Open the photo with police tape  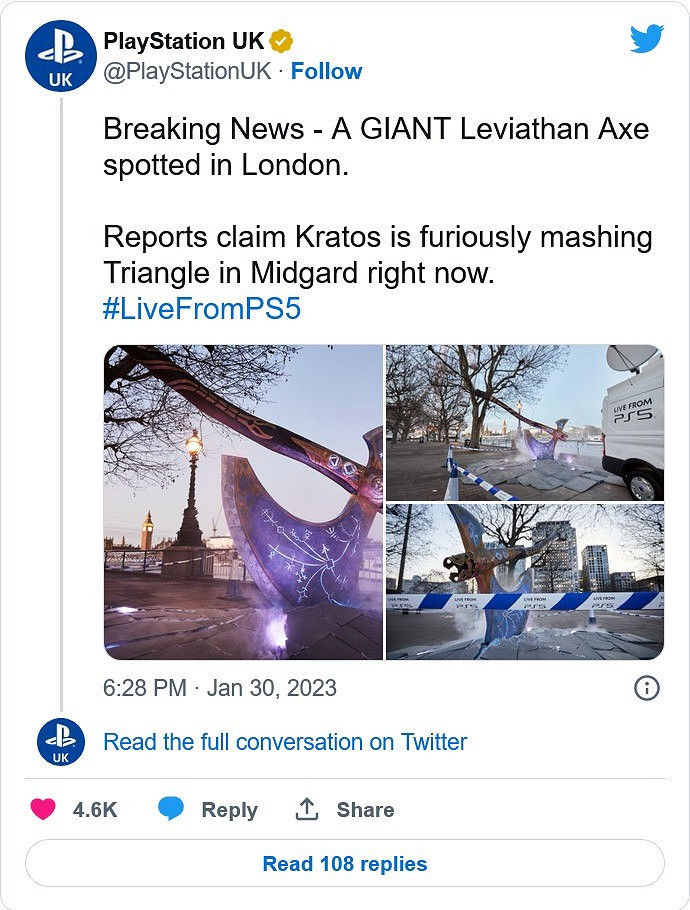[x=524, y=582]
